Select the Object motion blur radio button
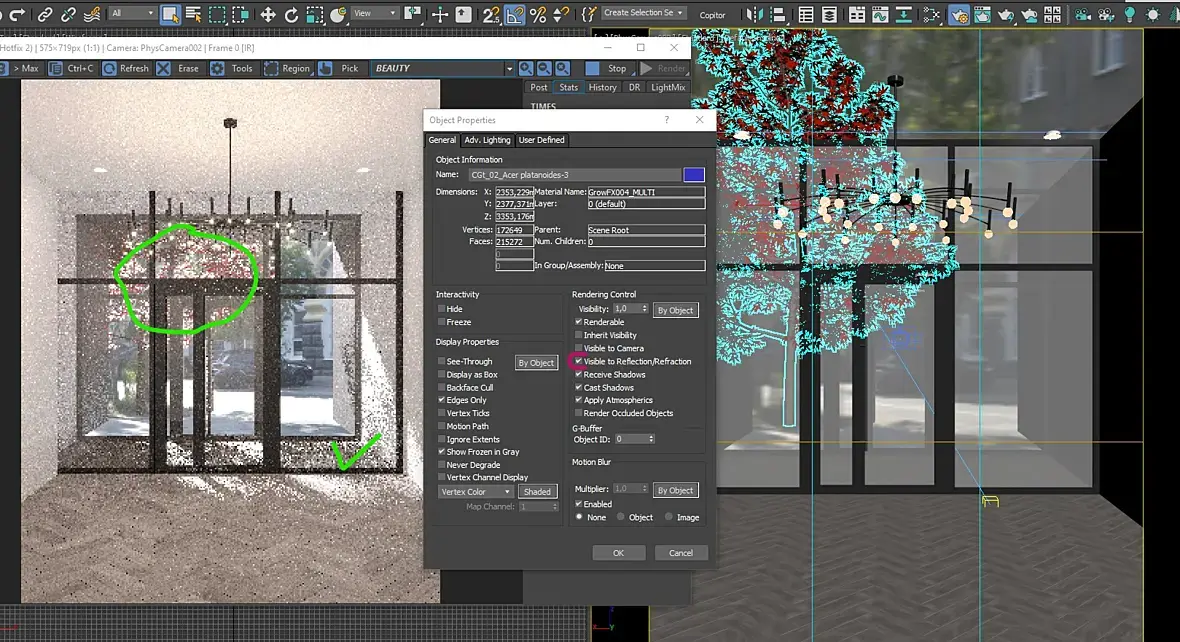Viewport: 1180px width, 642px height. point(621,517)
